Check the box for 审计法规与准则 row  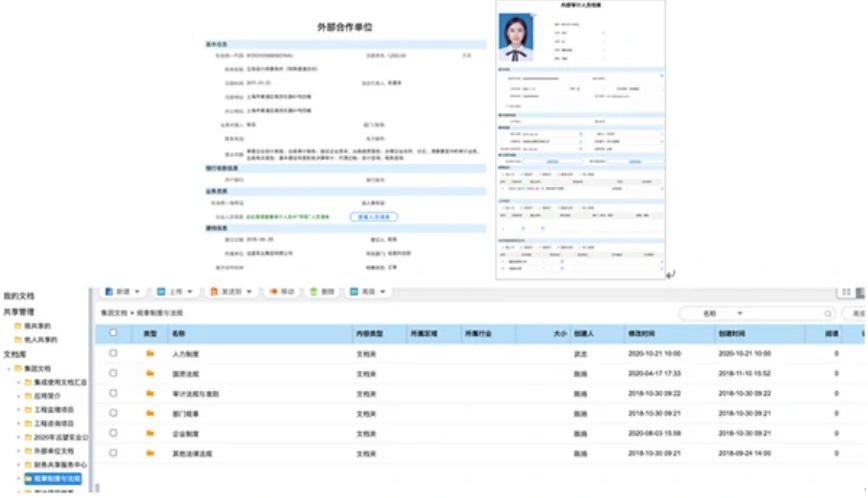113,393
